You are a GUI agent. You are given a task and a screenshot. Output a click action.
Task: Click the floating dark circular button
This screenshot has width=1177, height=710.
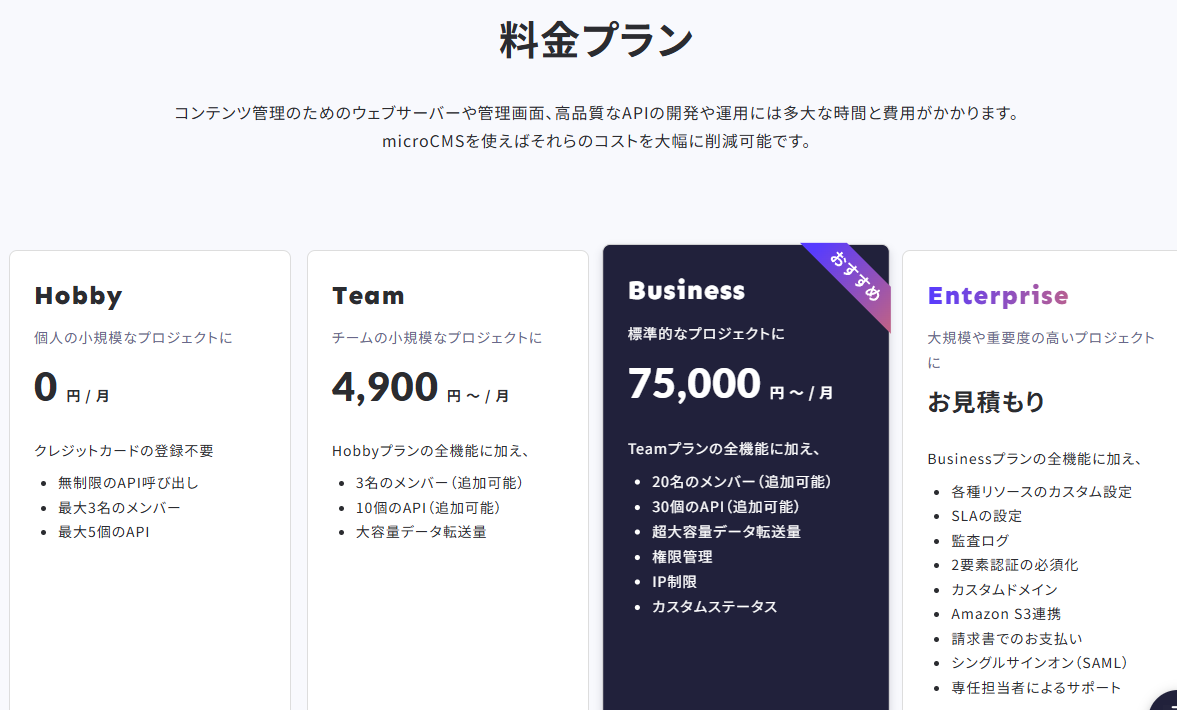click(x=1165, y=701)
